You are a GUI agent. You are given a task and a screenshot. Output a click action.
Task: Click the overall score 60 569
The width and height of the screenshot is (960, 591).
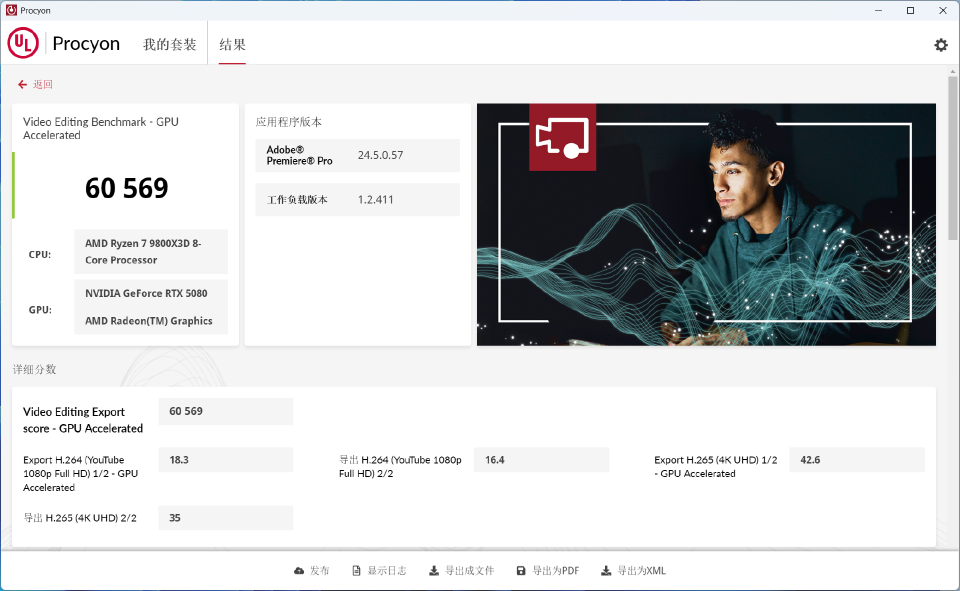point(126,188)
